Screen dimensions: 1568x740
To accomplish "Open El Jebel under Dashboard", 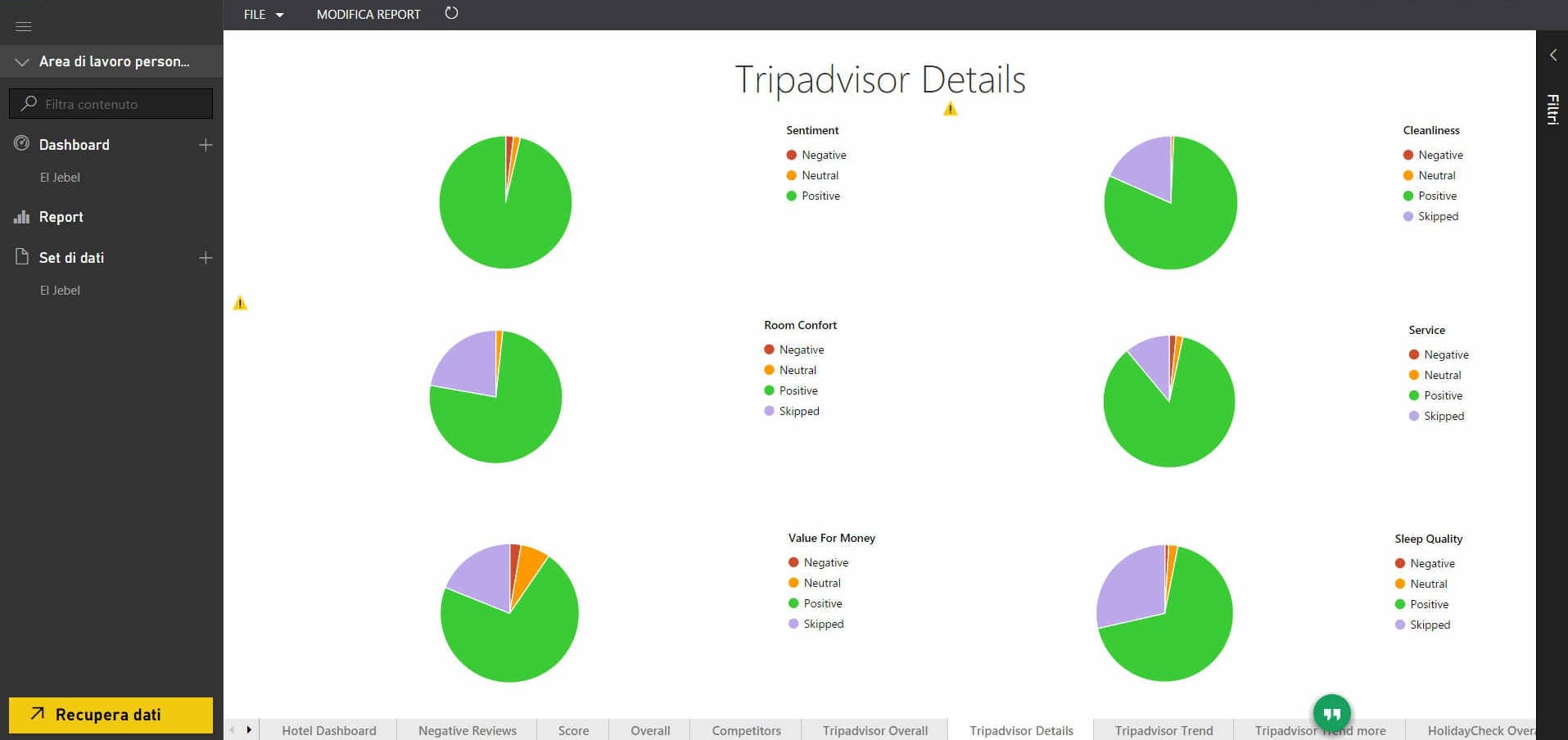I will pyautogui.click(x=60, y=177).
